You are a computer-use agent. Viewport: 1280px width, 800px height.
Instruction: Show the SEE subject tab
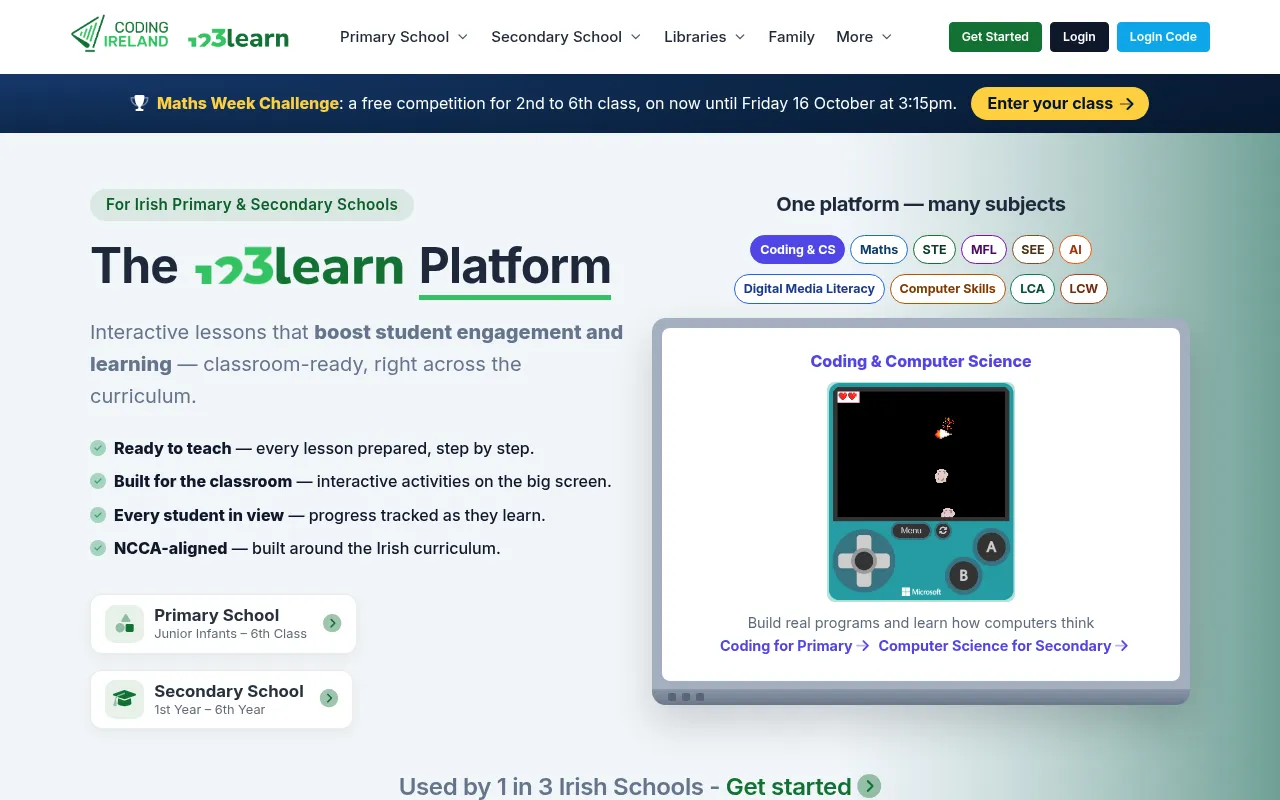coord(1033,250)
